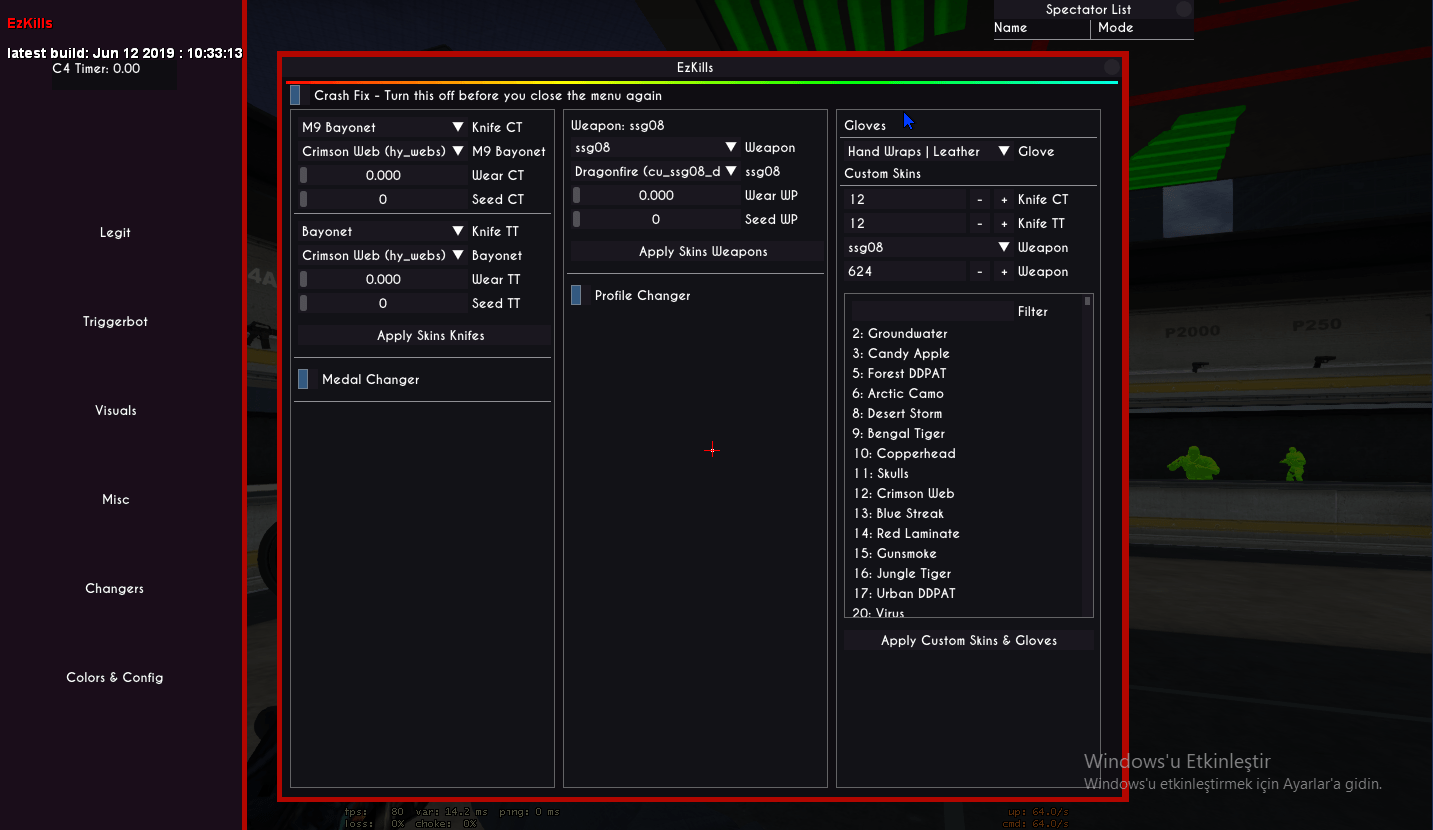Select '6: Arctic Camo' skin entry
This screenshot has height=830, width=1433.
898,393
